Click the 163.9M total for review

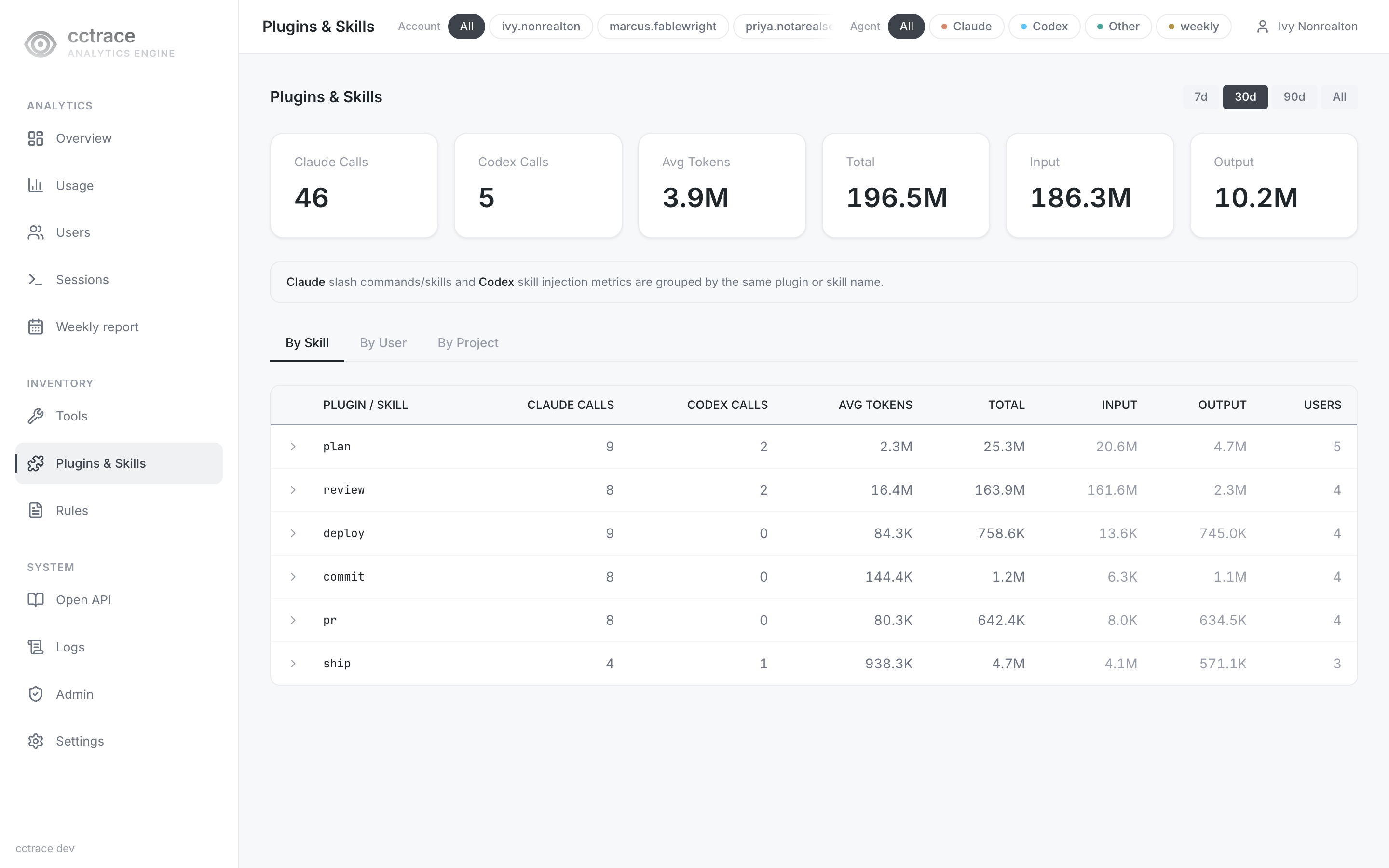coord(999,490)
